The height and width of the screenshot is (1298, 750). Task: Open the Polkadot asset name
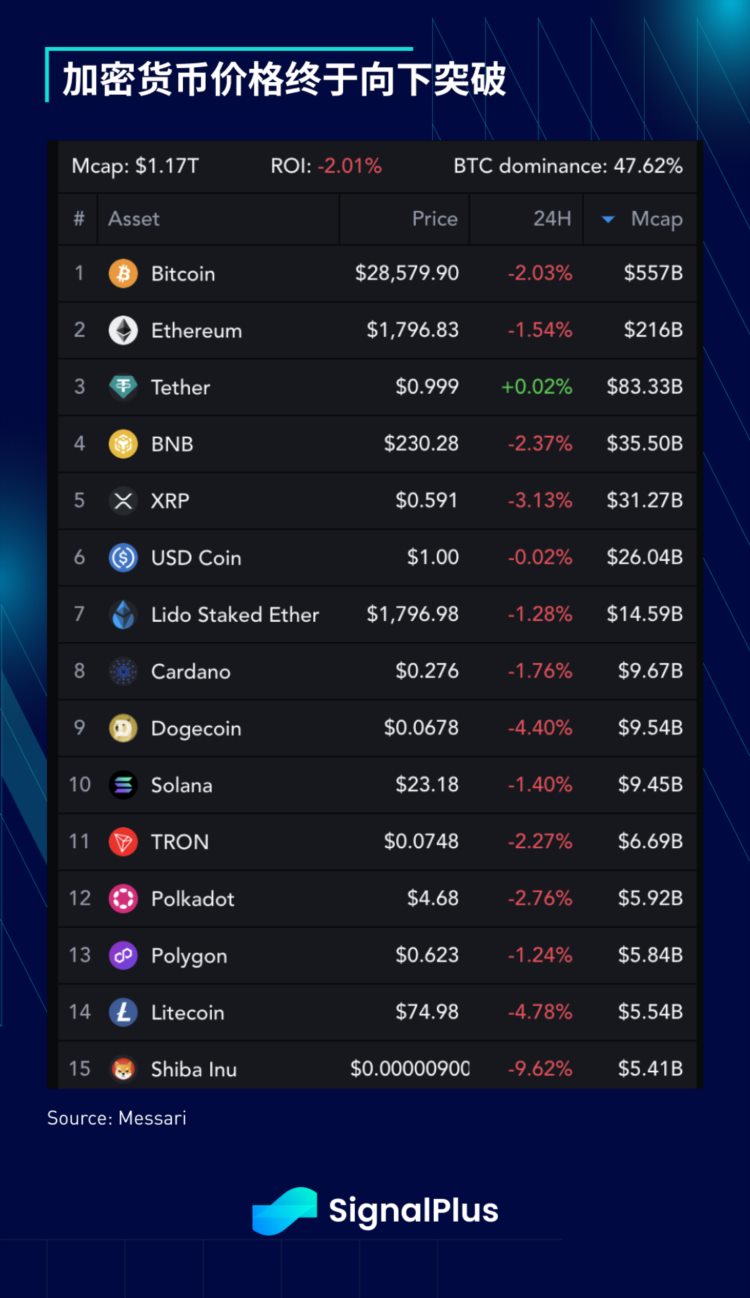192,899
